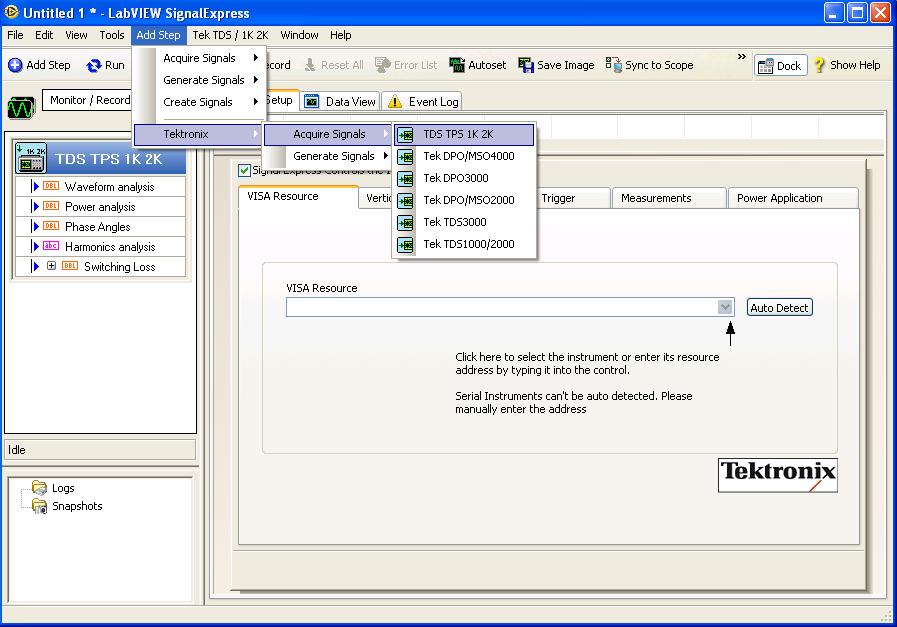
Task: Click the DBL icon beside Power analysis
Action: pyautogui.click(x=51, y=206)
